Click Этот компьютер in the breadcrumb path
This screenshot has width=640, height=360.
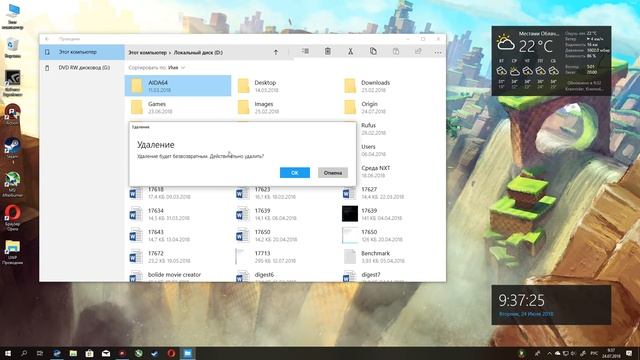pyautogui.click(x=147, y=53)
